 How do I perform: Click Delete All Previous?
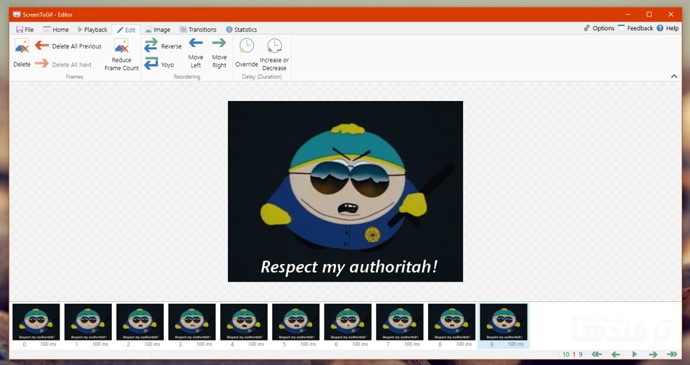[68, 46]
